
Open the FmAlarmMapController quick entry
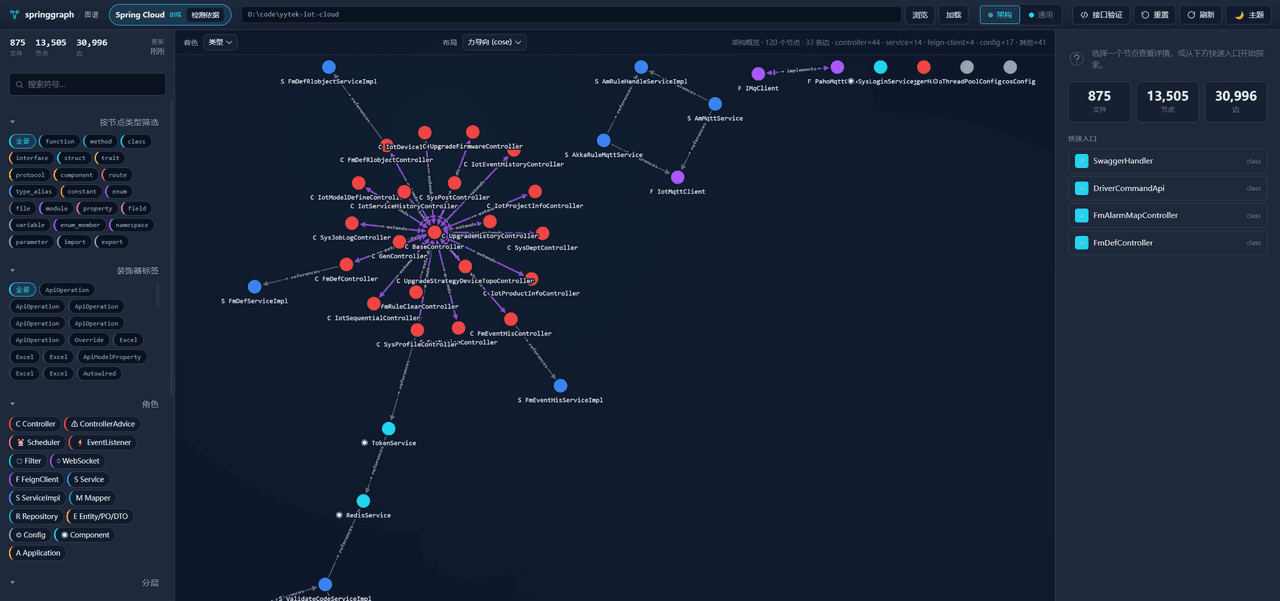coord(1167,215)
